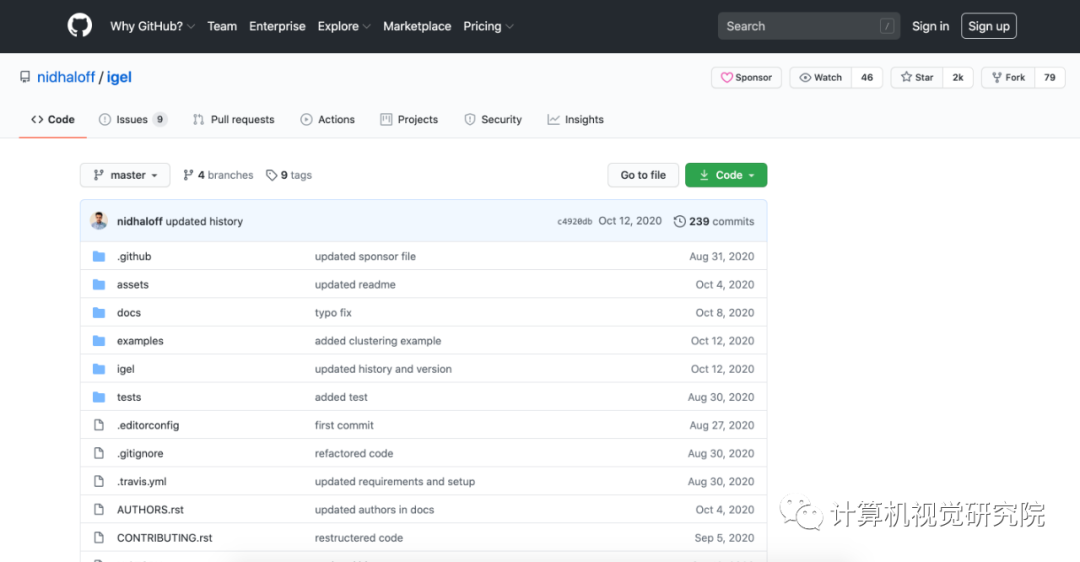
Task: Open the 239 commits history
Action: pyautogui.click(x=714, y=221)
